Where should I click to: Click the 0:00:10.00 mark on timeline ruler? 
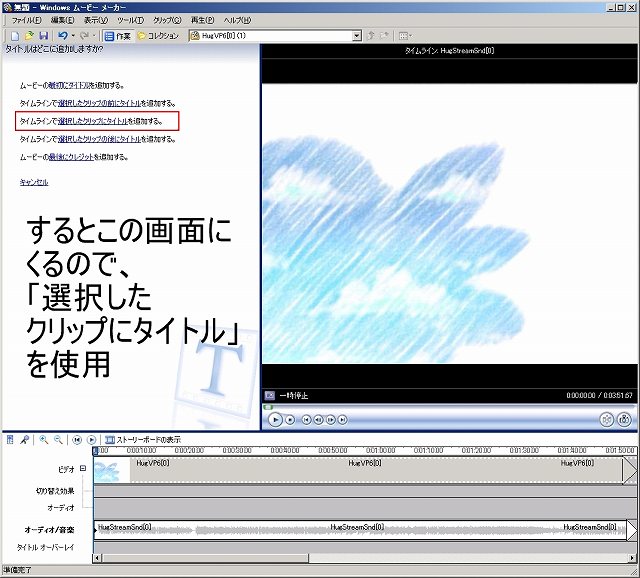[x=141, y=450]
